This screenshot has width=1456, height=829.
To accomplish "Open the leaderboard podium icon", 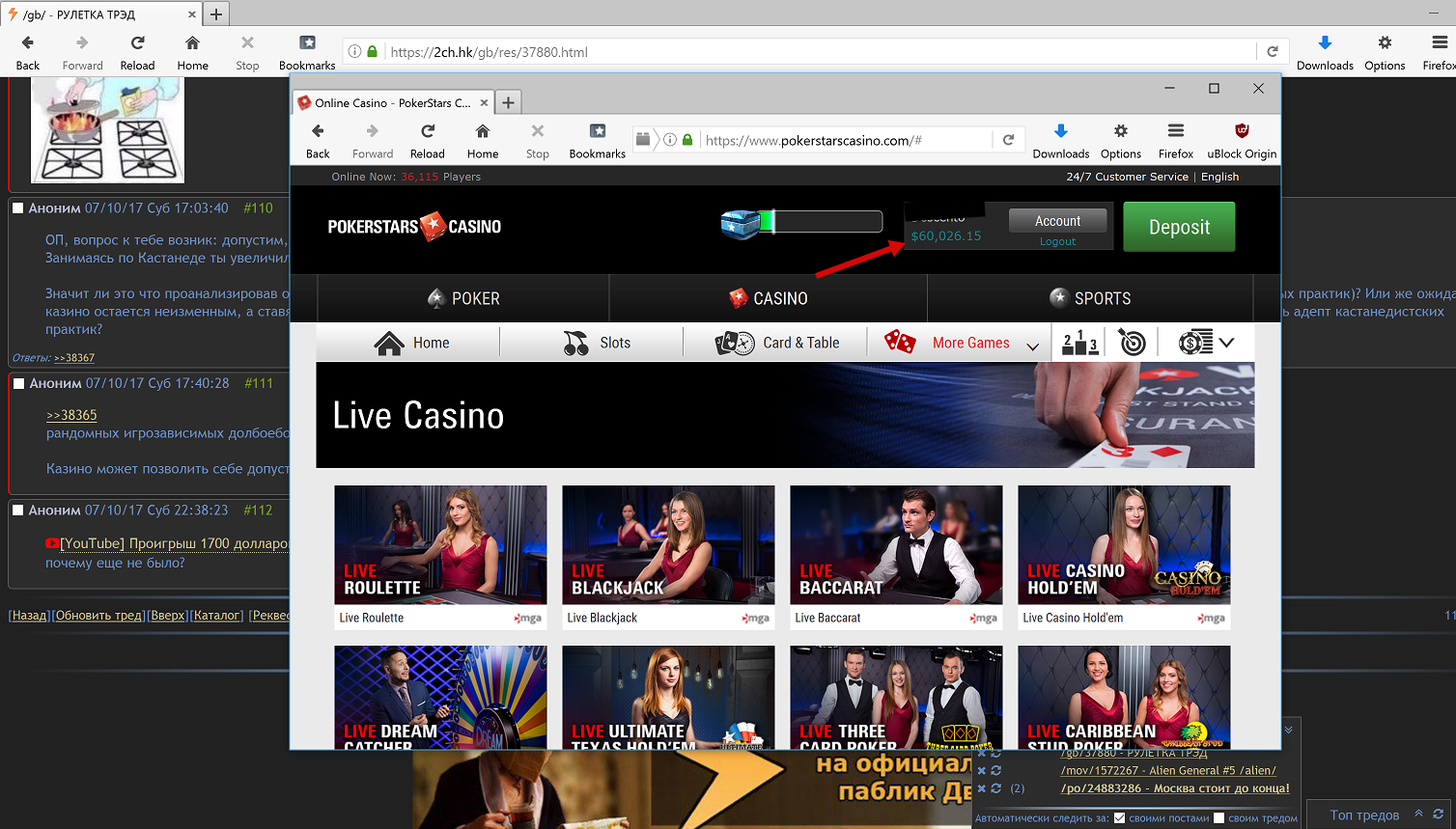I will (x=1079, y=343).
